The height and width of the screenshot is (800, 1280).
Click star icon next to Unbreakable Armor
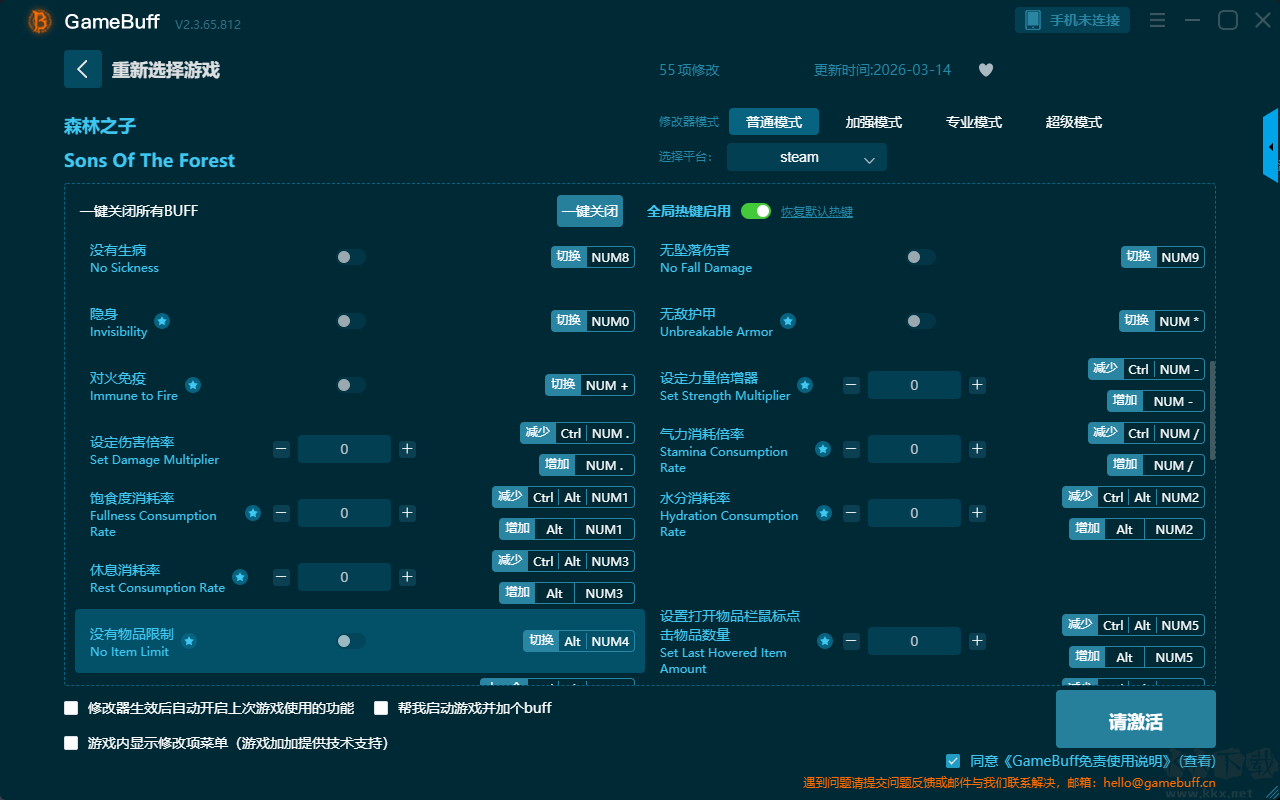pyautogui.click(x=788, y=321)
